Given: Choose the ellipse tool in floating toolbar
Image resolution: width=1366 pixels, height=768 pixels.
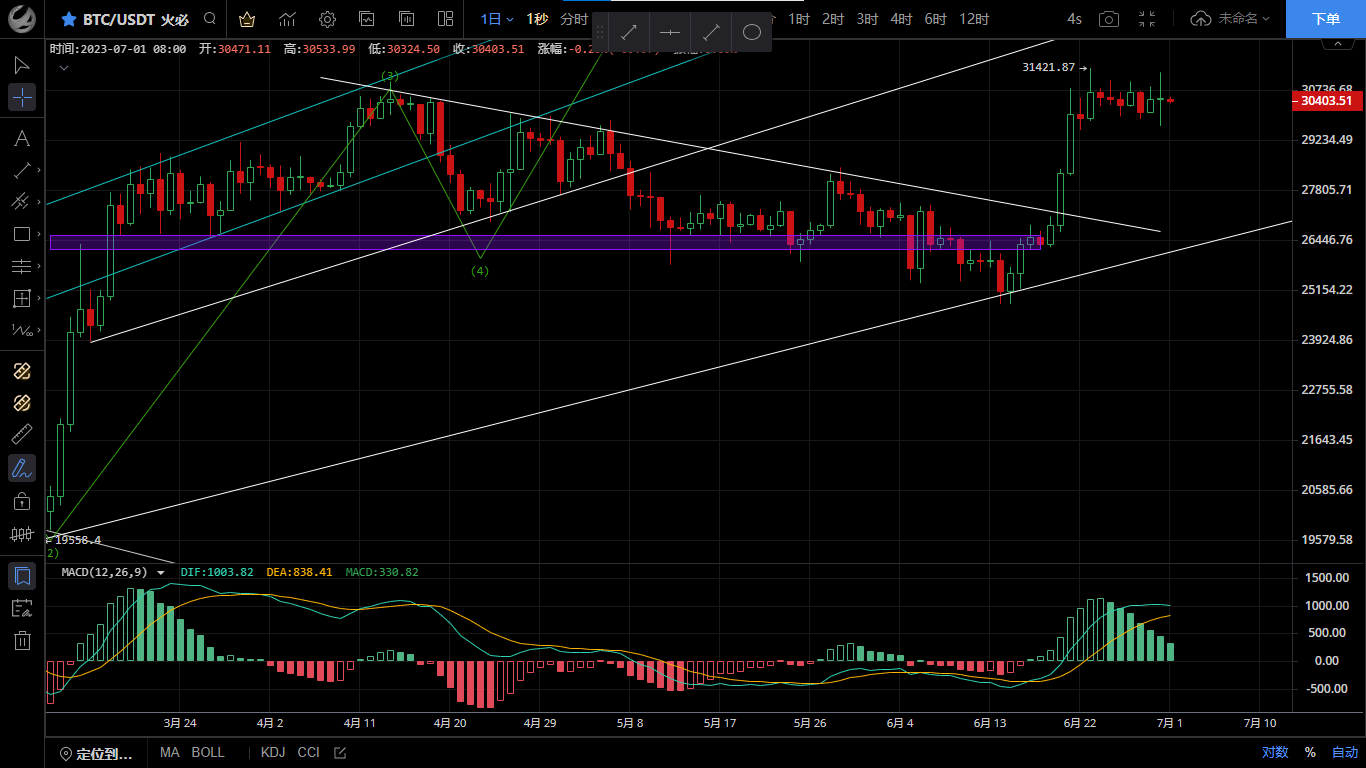Looking at the screenshot, I should point(752,32).
